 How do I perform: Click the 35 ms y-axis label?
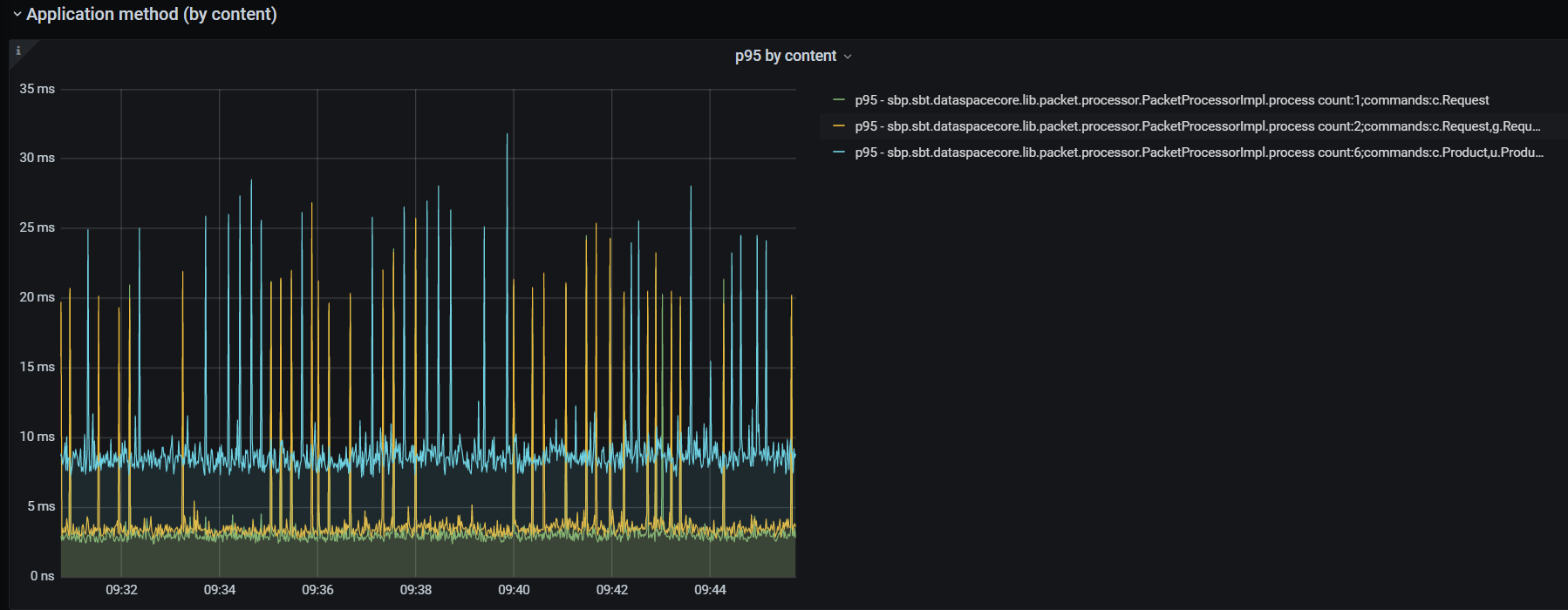pyautogui.click(x=37, y=89)
